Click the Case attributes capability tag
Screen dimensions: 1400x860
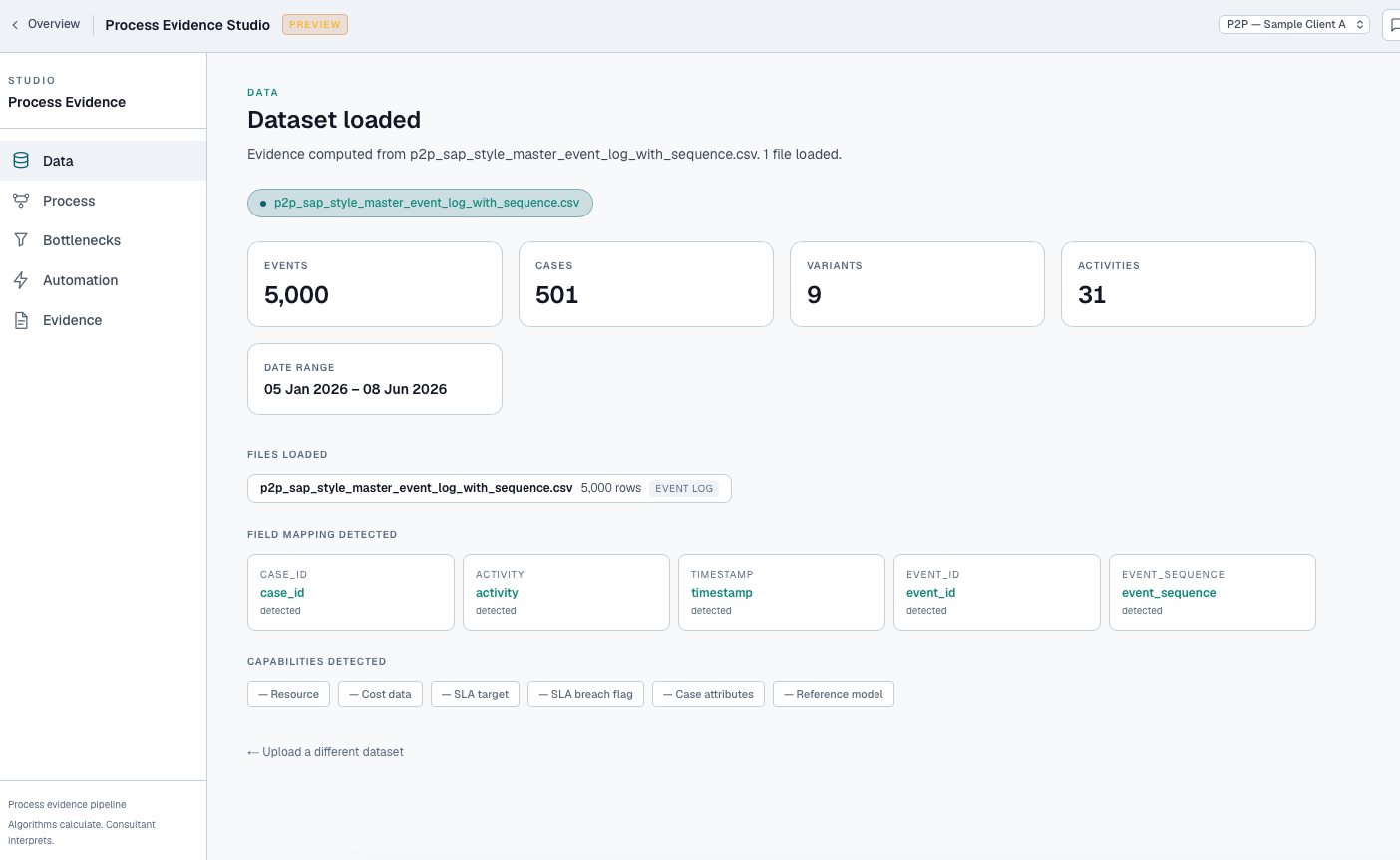[708, 694]
